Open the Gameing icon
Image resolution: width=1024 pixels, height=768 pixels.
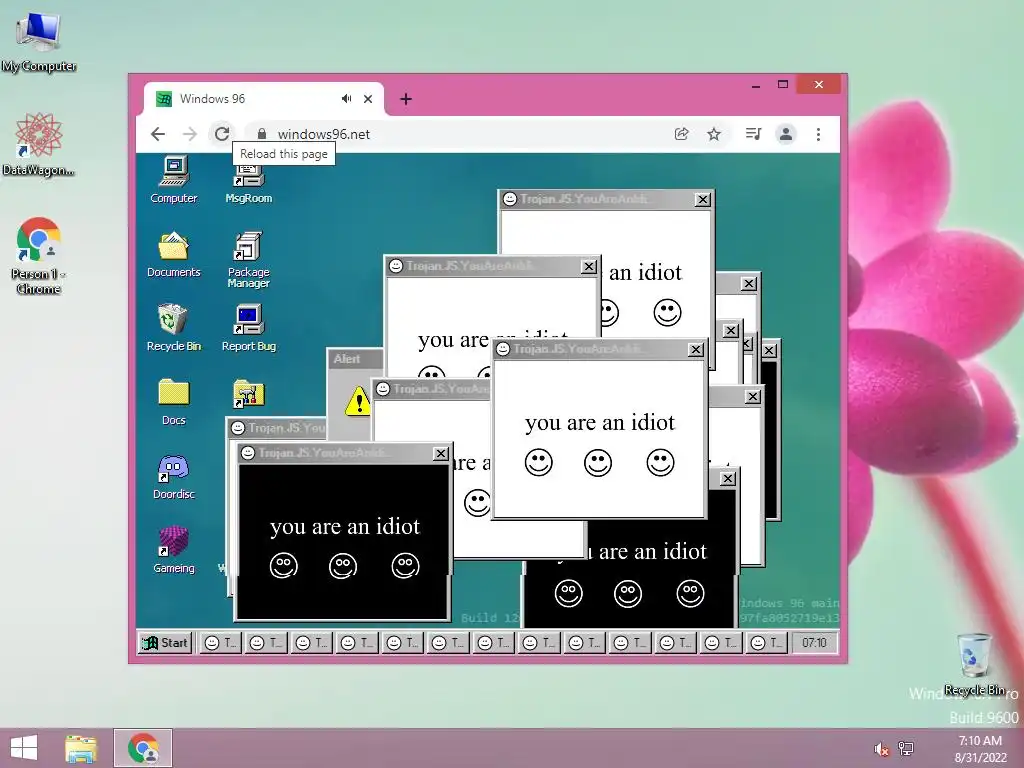173,550
